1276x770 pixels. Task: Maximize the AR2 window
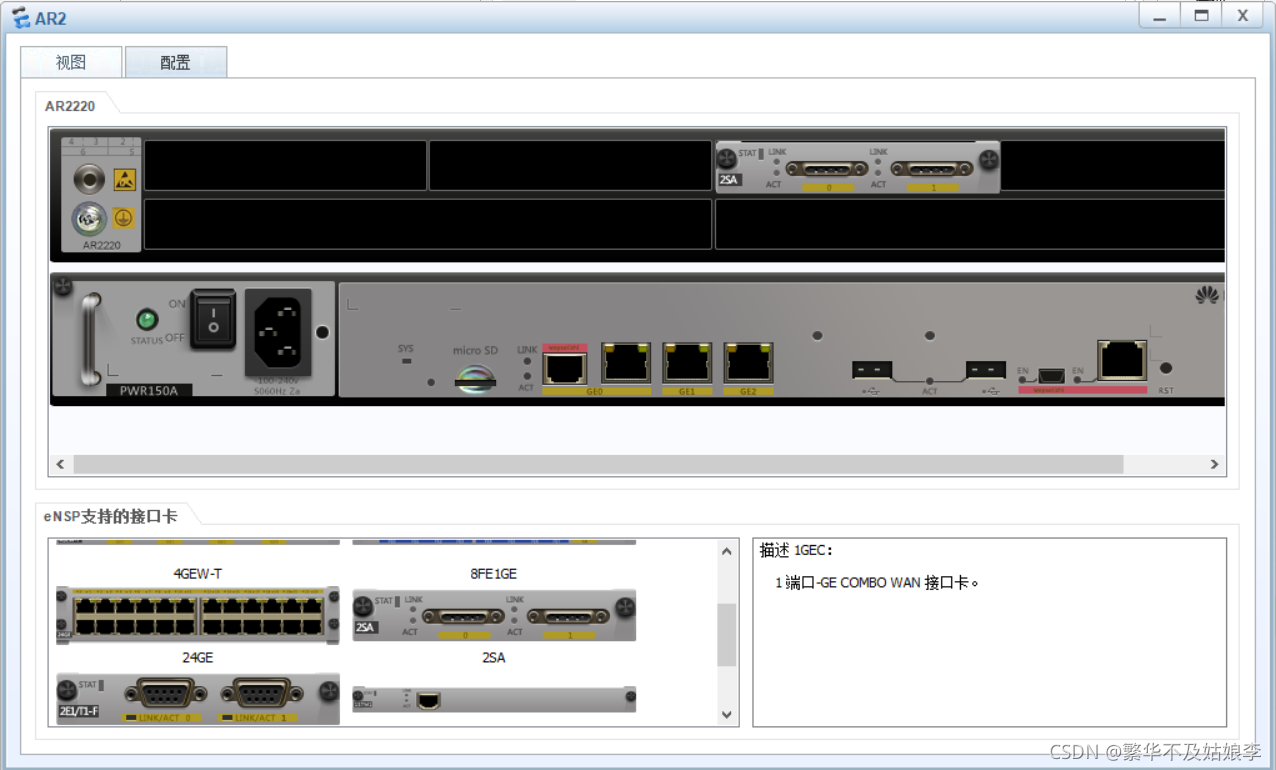pos(1201,16)
